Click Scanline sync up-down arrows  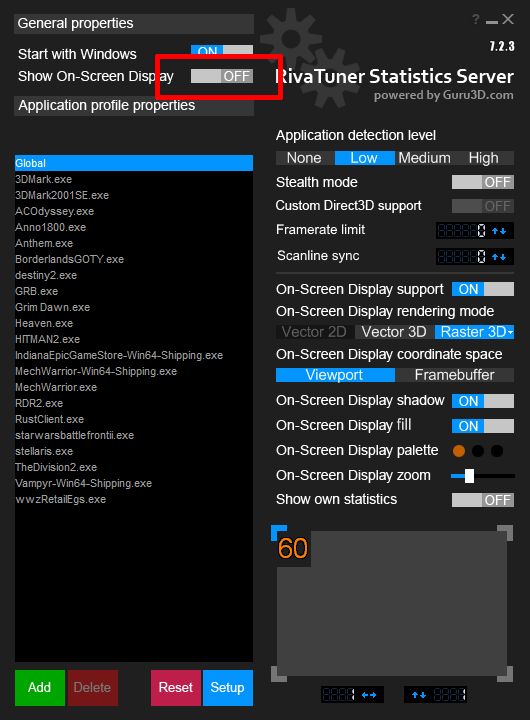tap(499, 257)
